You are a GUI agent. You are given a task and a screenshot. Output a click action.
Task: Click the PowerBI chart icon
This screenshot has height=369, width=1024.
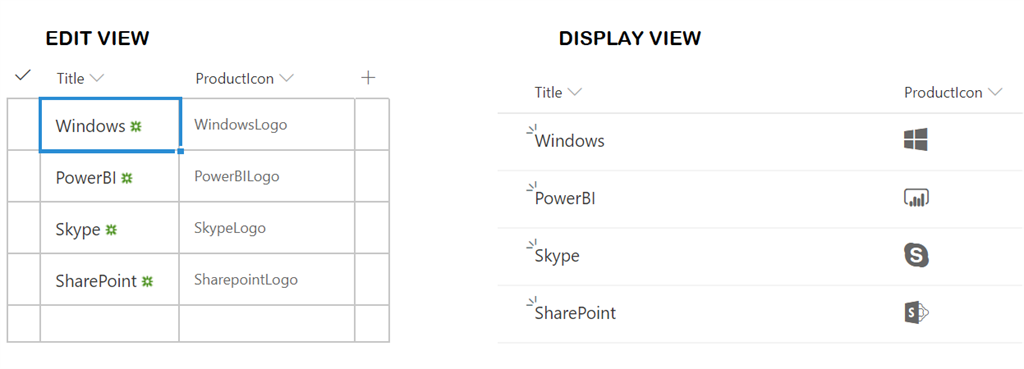(916, 197)
